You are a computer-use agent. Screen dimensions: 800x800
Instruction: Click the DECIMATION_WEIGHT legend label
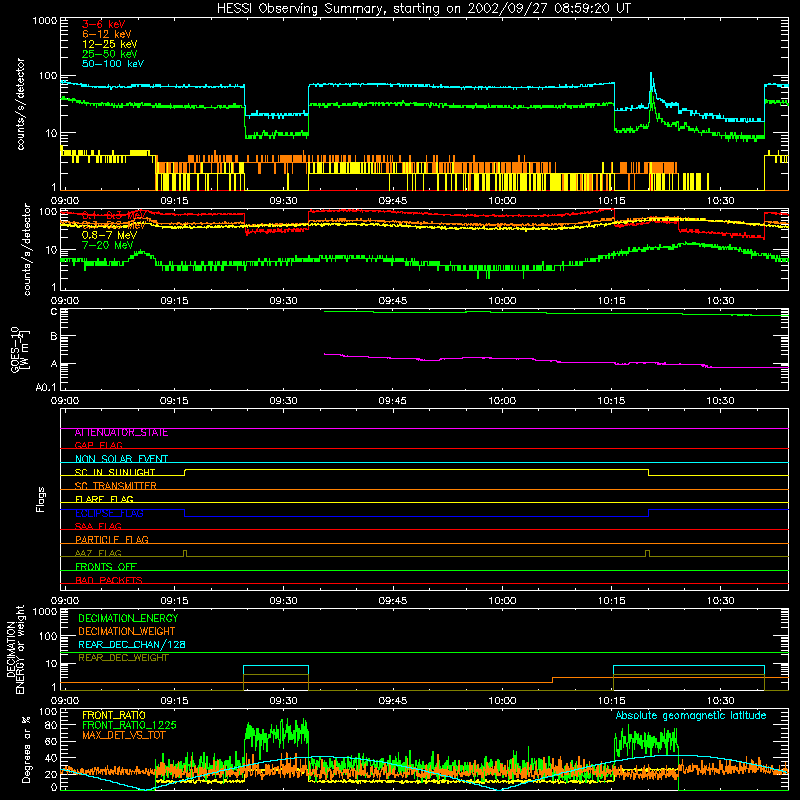click(127, 632)
